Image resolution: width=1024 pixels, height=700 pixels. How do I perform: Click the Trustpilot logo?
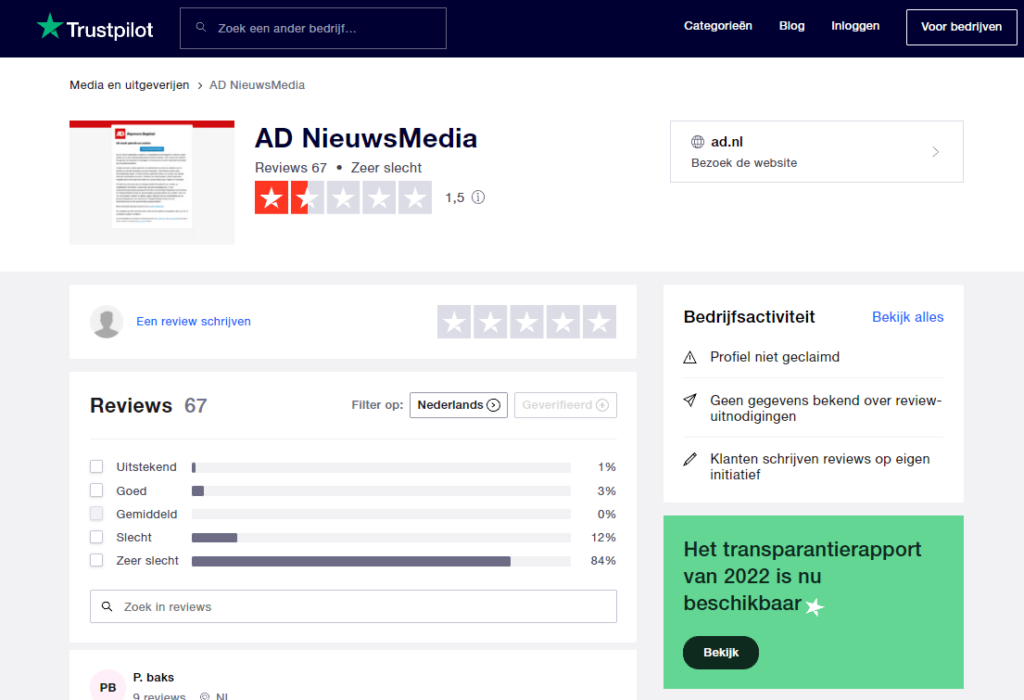tap(95, 27)
